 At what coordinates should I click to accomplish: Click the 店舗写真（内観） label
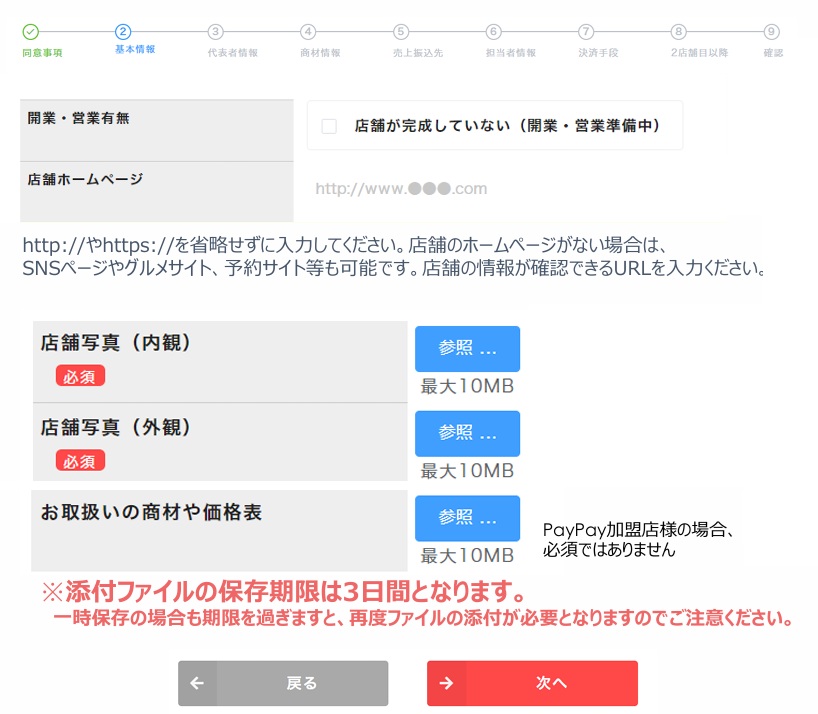point(116,343)
